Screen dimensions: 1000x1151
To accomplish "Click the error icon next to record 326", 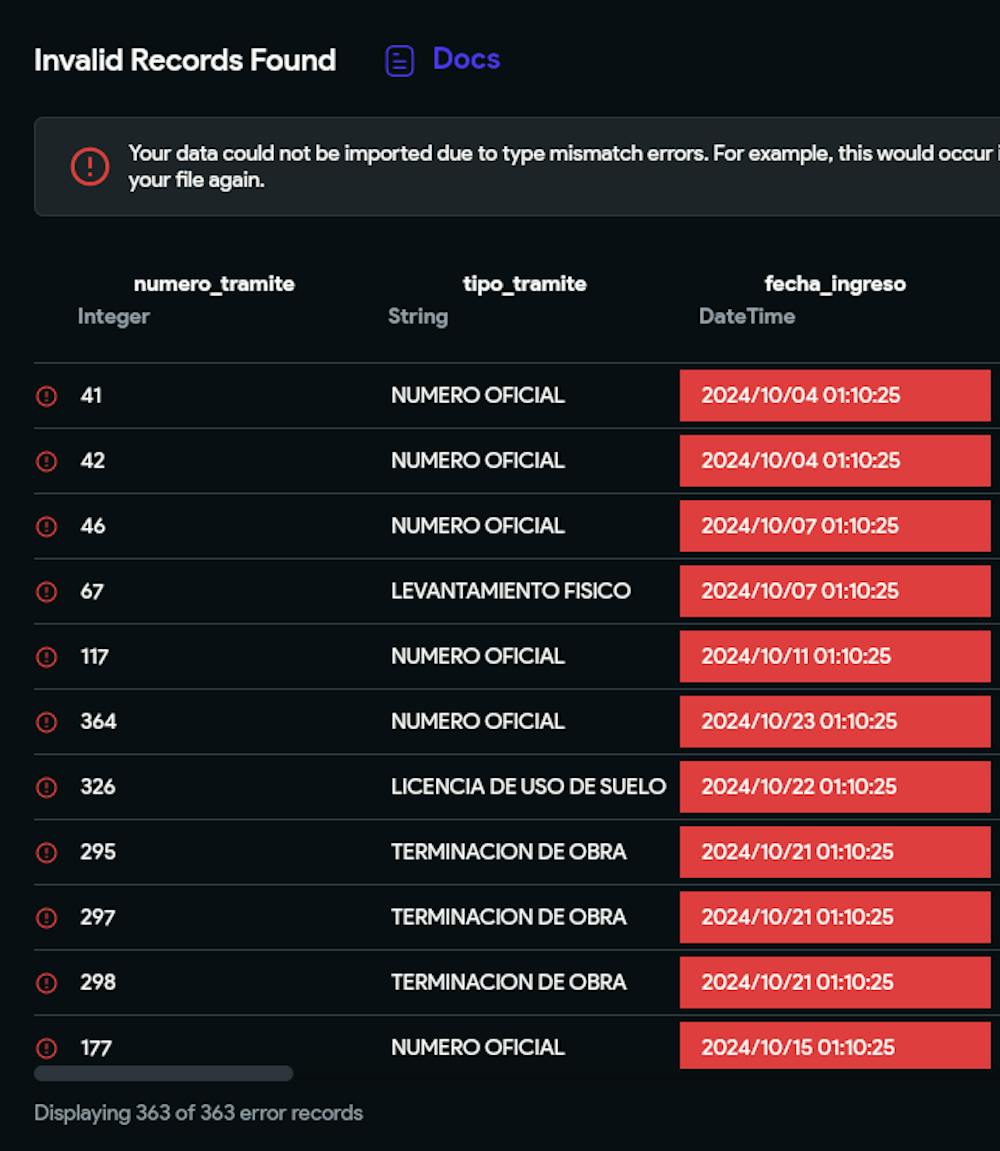I will click(x=46, y=787).
